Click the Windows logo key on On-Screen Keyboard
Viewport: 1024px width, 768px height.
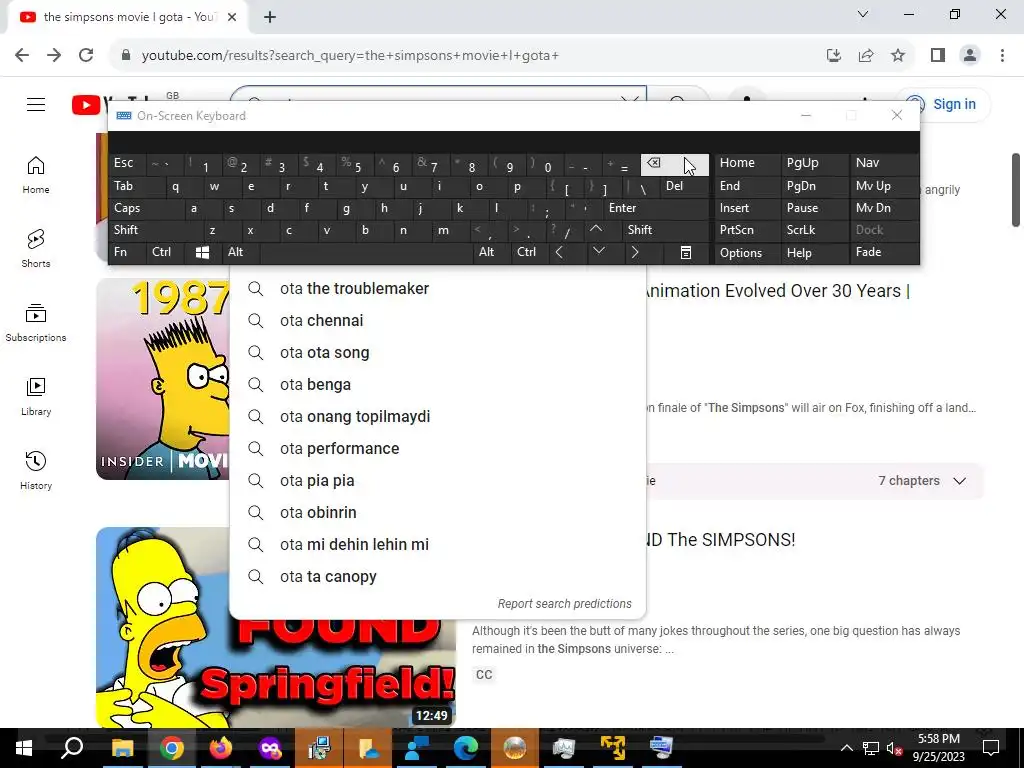(202, 253)
